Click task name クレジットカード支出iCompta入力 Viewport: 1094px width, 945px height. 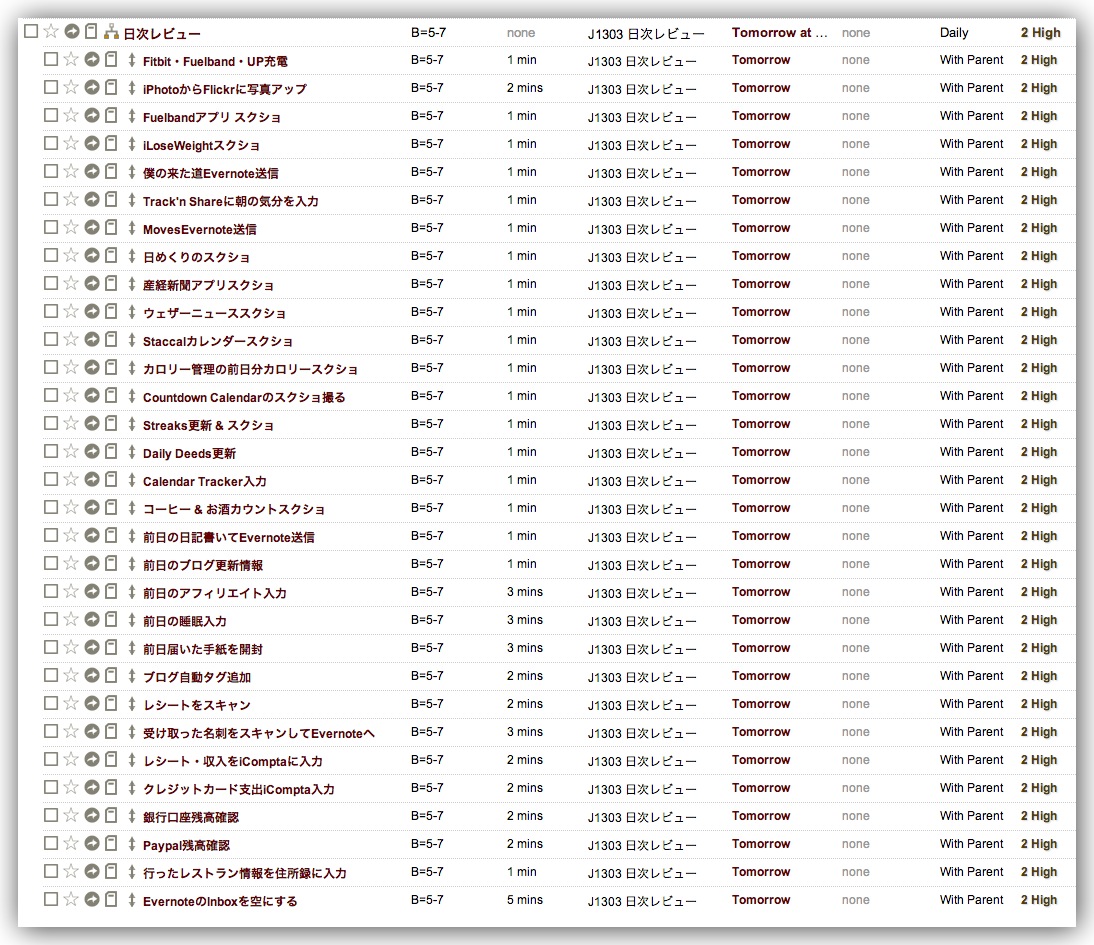(x=239, y=789)
